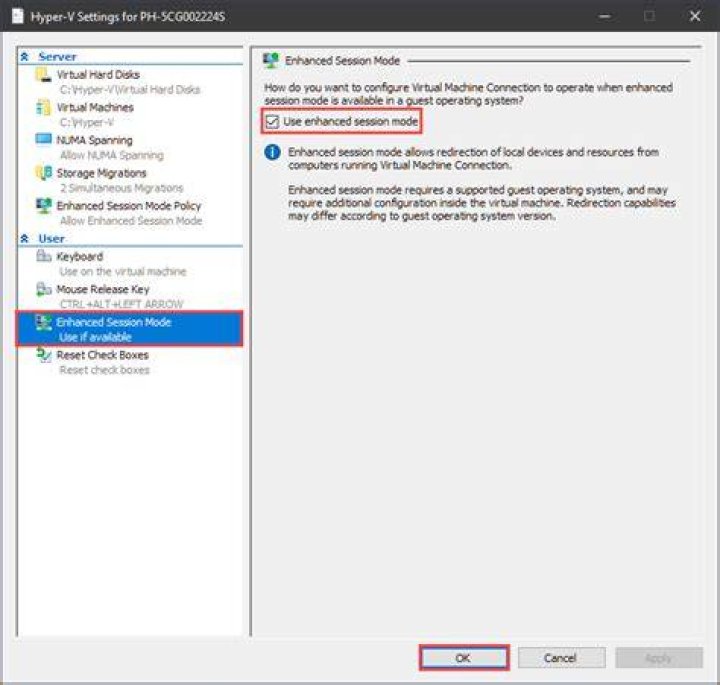
Task: Confirm settings with the OK button
Action: (464, 658)
